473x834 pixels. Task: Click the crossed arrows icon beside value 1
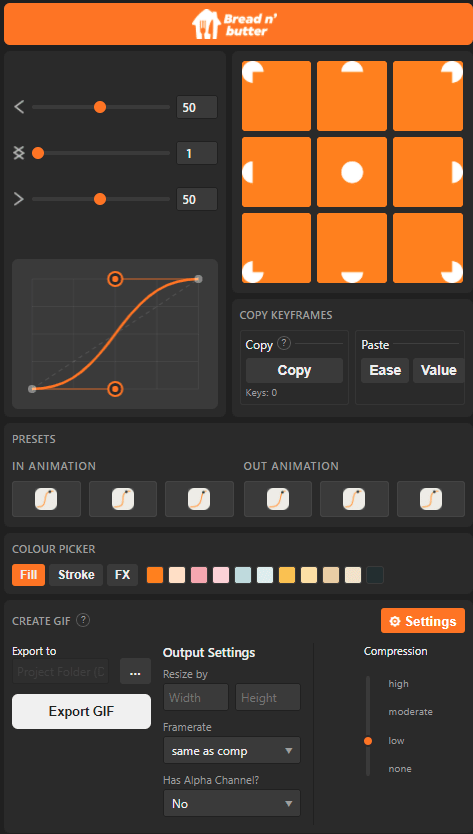point(19,153)
